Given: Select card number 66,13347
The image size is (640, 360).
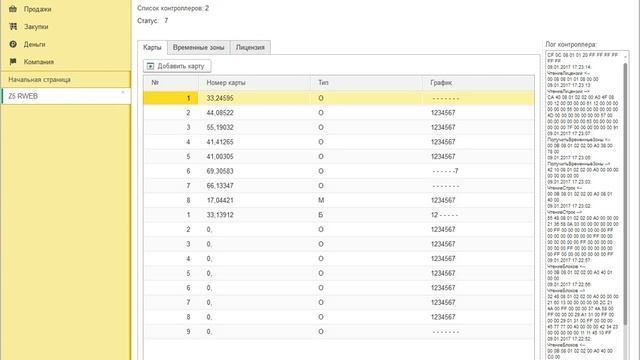Looking at the screenshot, I should pyautogui.click(x=220, y=186).
